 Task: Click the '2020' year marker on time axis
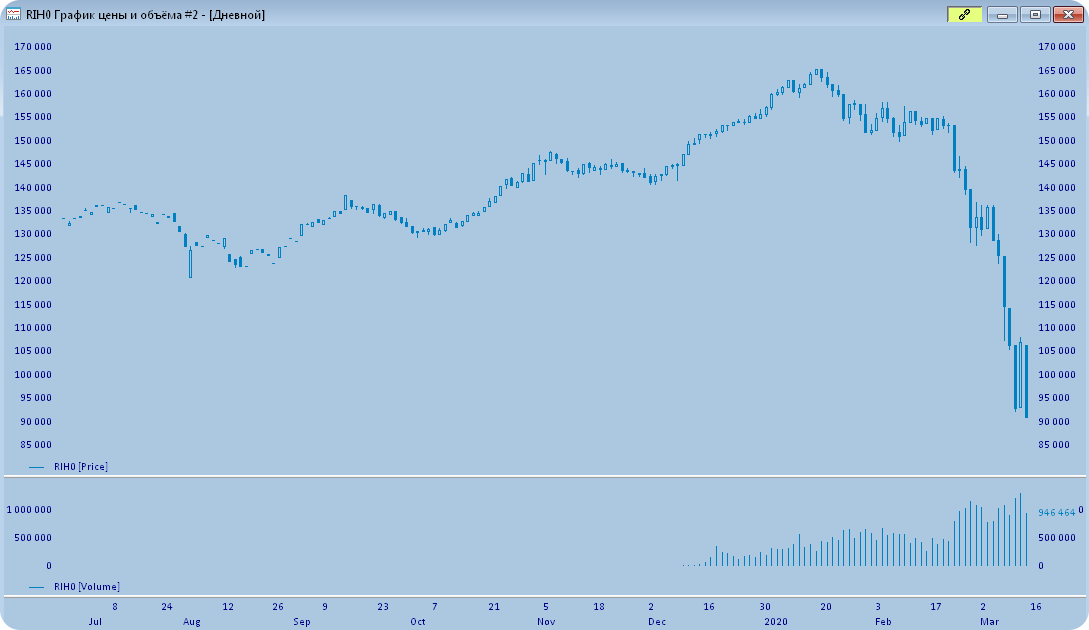(777, 621)
